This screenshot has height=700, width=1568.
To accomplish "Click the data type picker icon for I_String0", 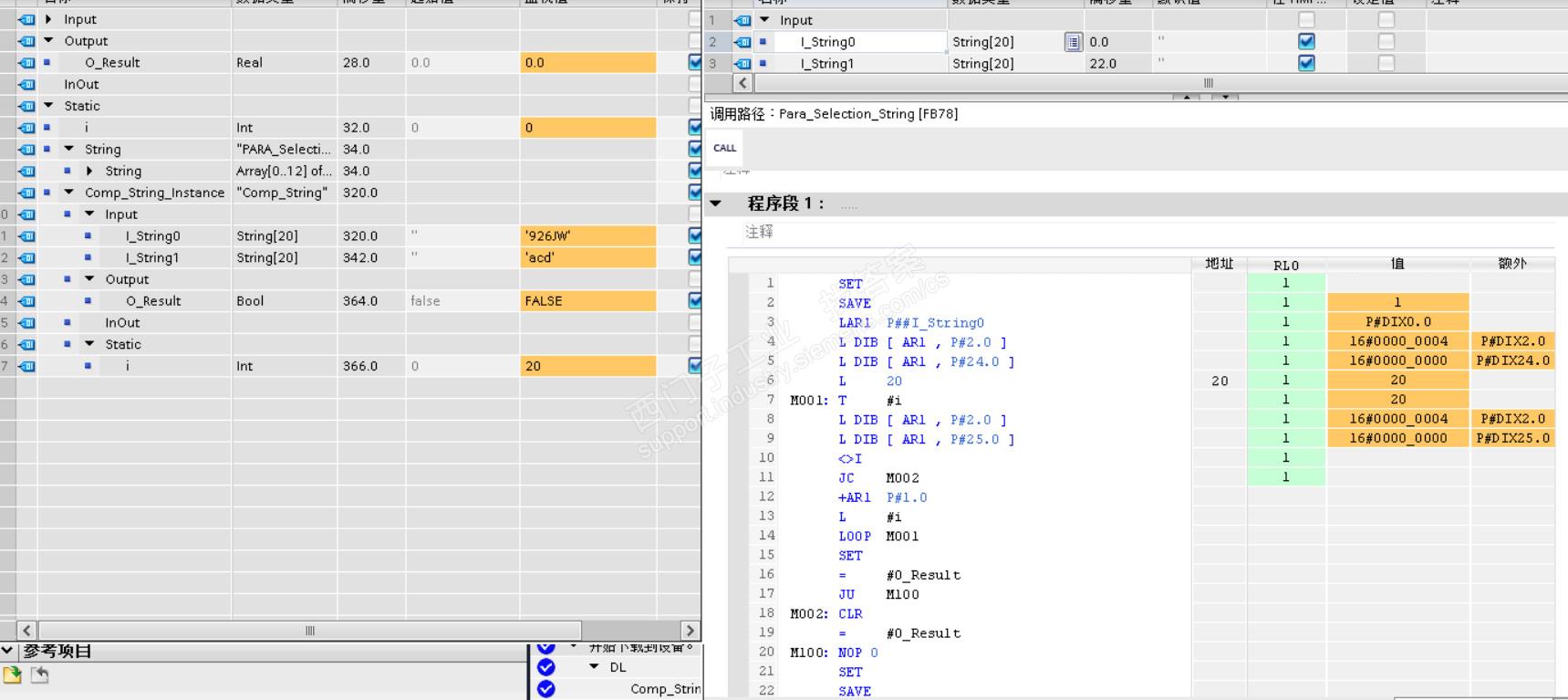I will click(x=1073, y=42).
